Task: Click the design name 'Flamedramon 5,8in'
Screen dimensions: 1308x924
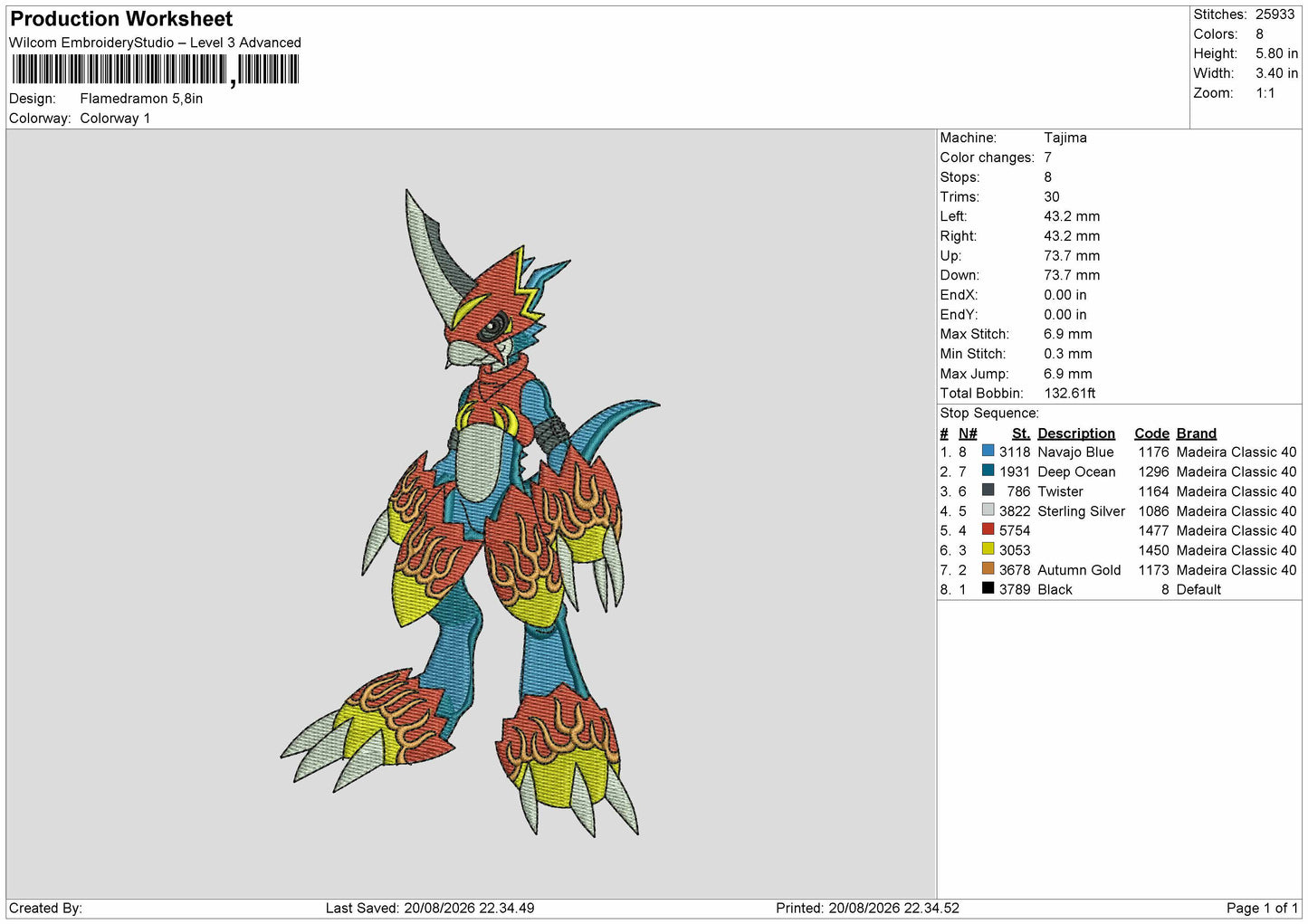Action: click(x=141, y=99)
